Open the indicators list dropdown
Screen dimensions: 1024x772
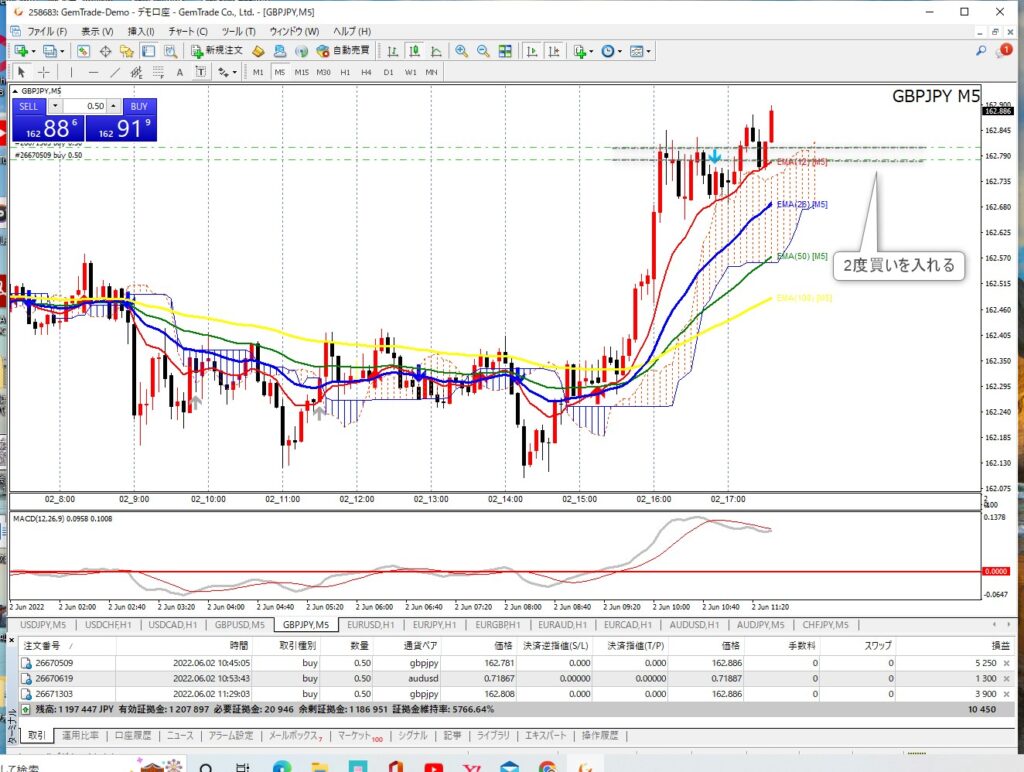click(583, 51)
